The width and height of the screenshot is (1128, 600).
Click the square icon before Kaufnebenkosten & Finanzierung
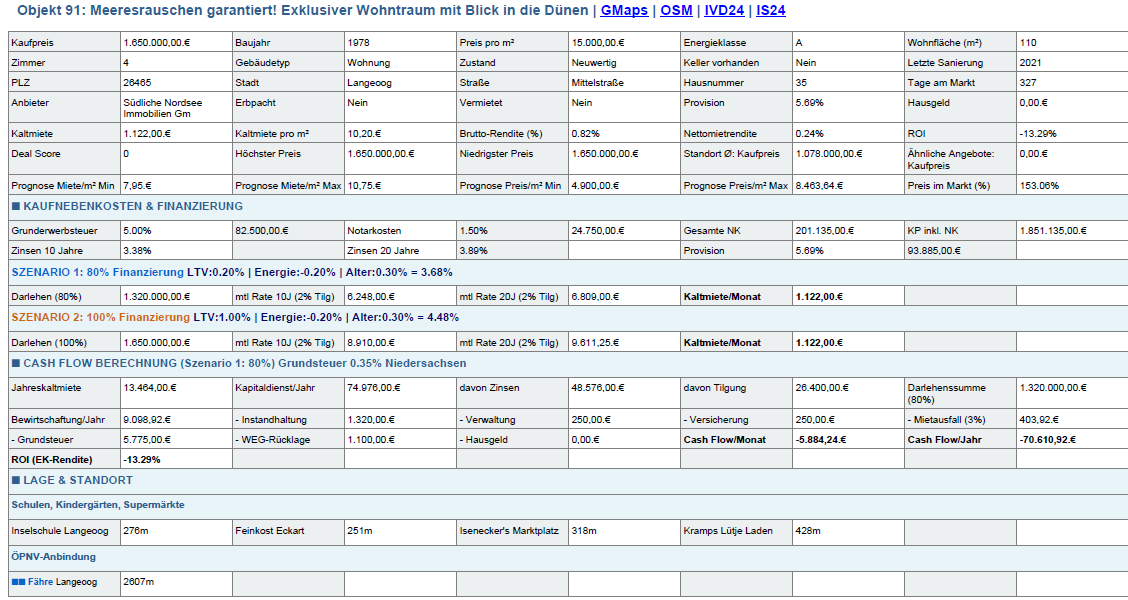[15, 207]
